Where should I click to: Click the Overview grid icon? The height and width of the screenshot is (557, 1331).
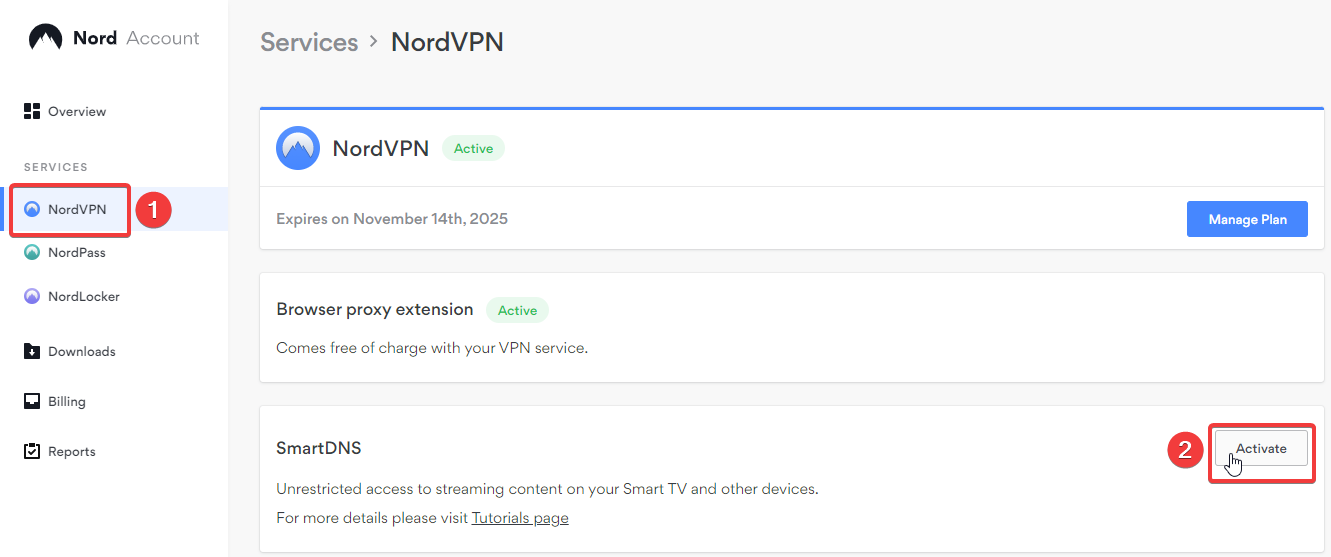click(x=32, y=111)
